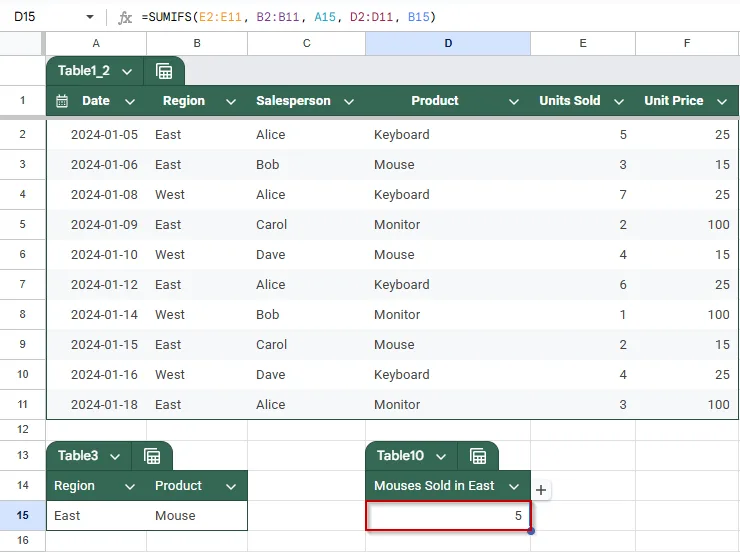This screenshot has height=552, width=740.
Task: Select cell A15 containing East
Action: click(x=96, y=516)
